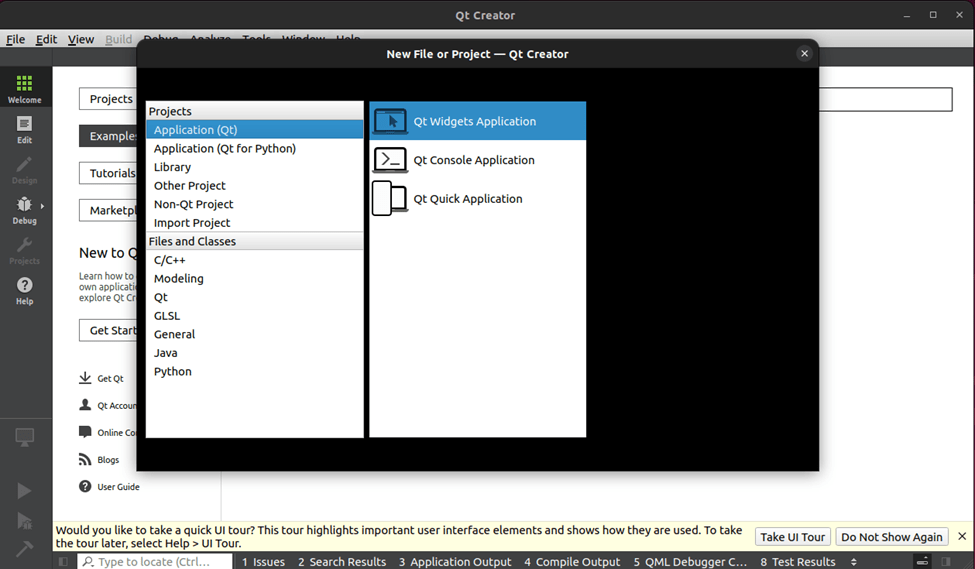This screenshot has height=569, width=975.
Task: Click the Examples button on Welcome page
Action: tap(108, 136)
